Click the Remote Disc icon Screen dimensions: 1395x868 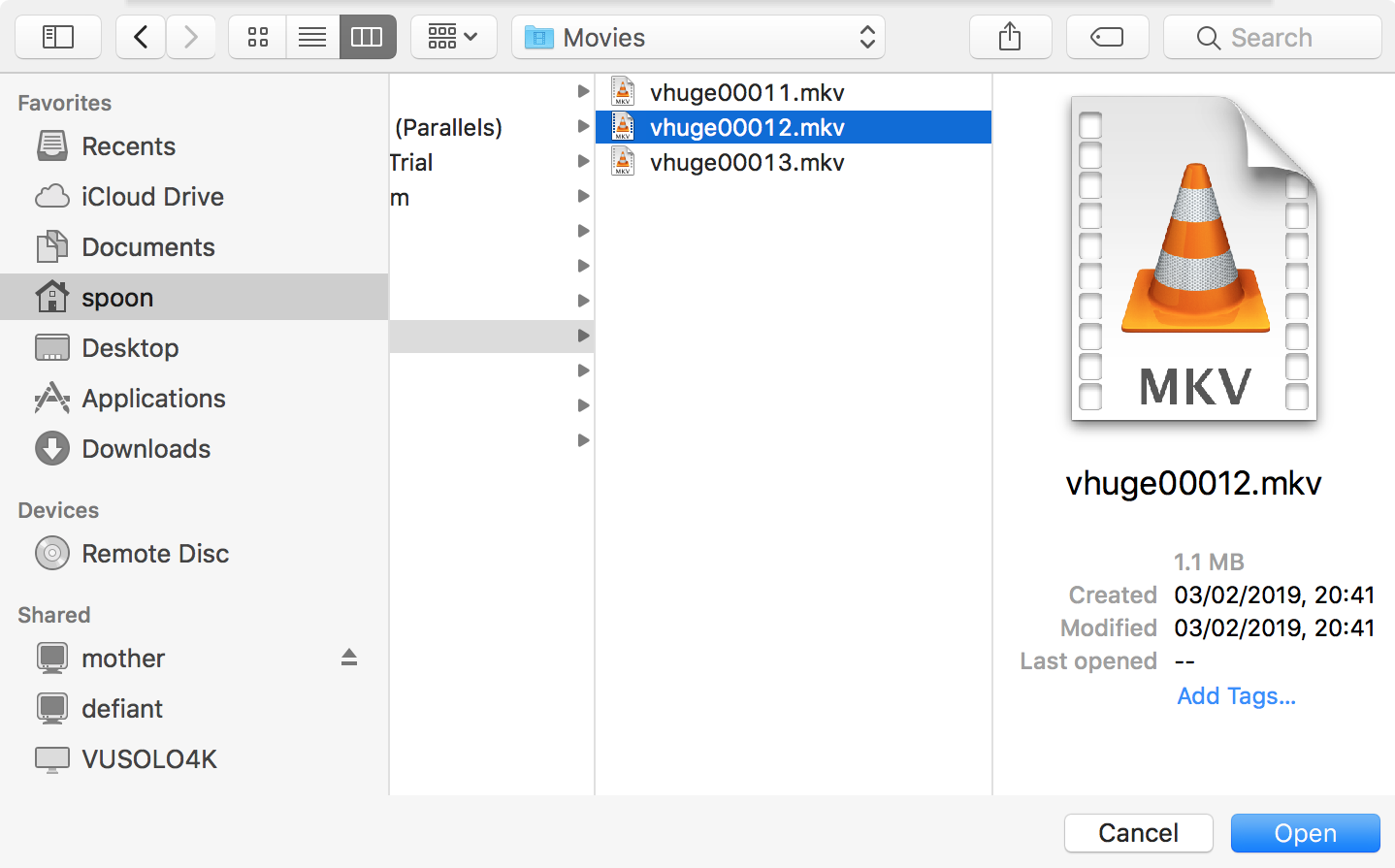52,554
